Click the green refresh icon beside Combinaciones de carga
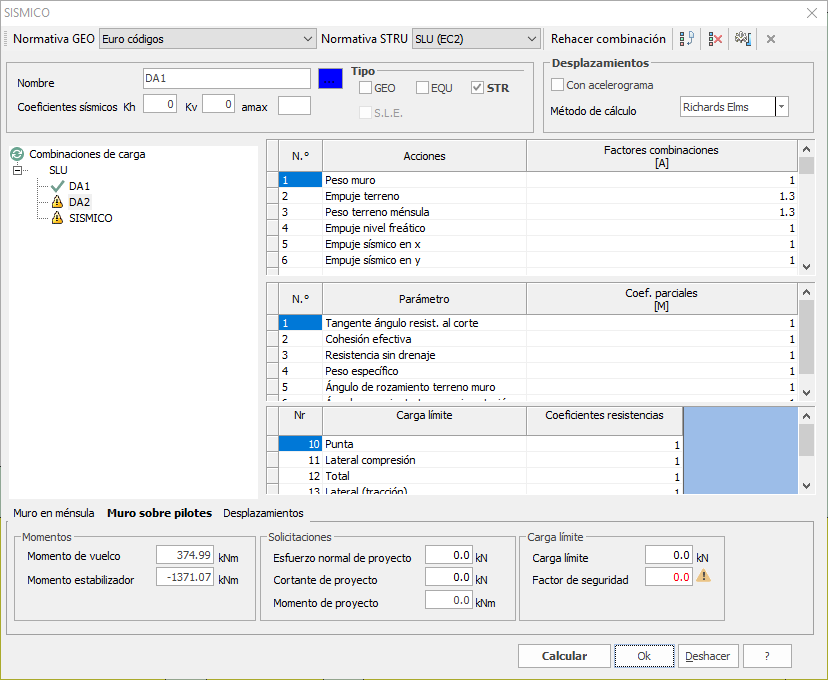 coord(17,154)
